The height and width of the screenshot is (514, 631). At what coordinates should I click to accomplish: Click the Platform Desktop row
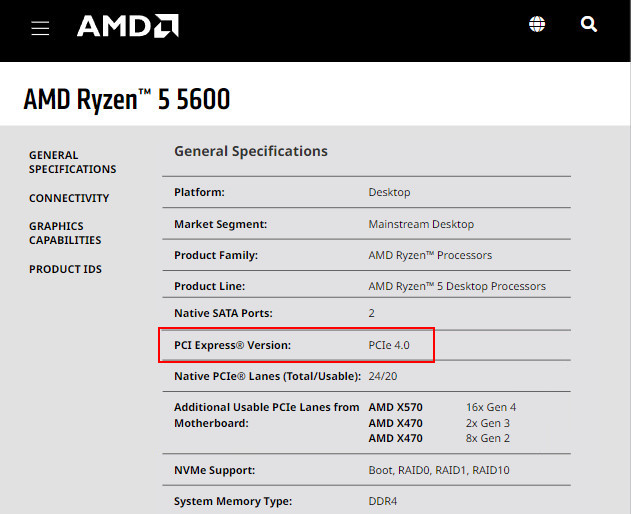(366, 192)
